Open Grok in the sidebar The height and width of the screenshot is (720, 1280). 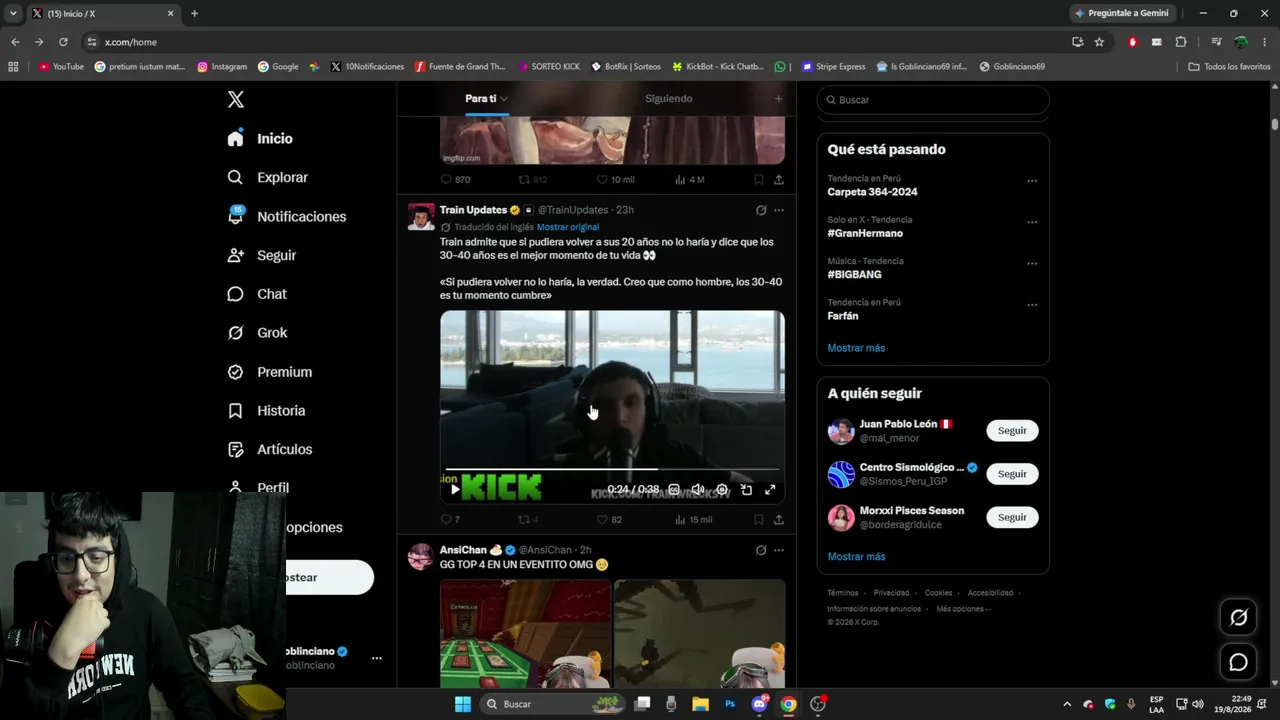point(257,333)
